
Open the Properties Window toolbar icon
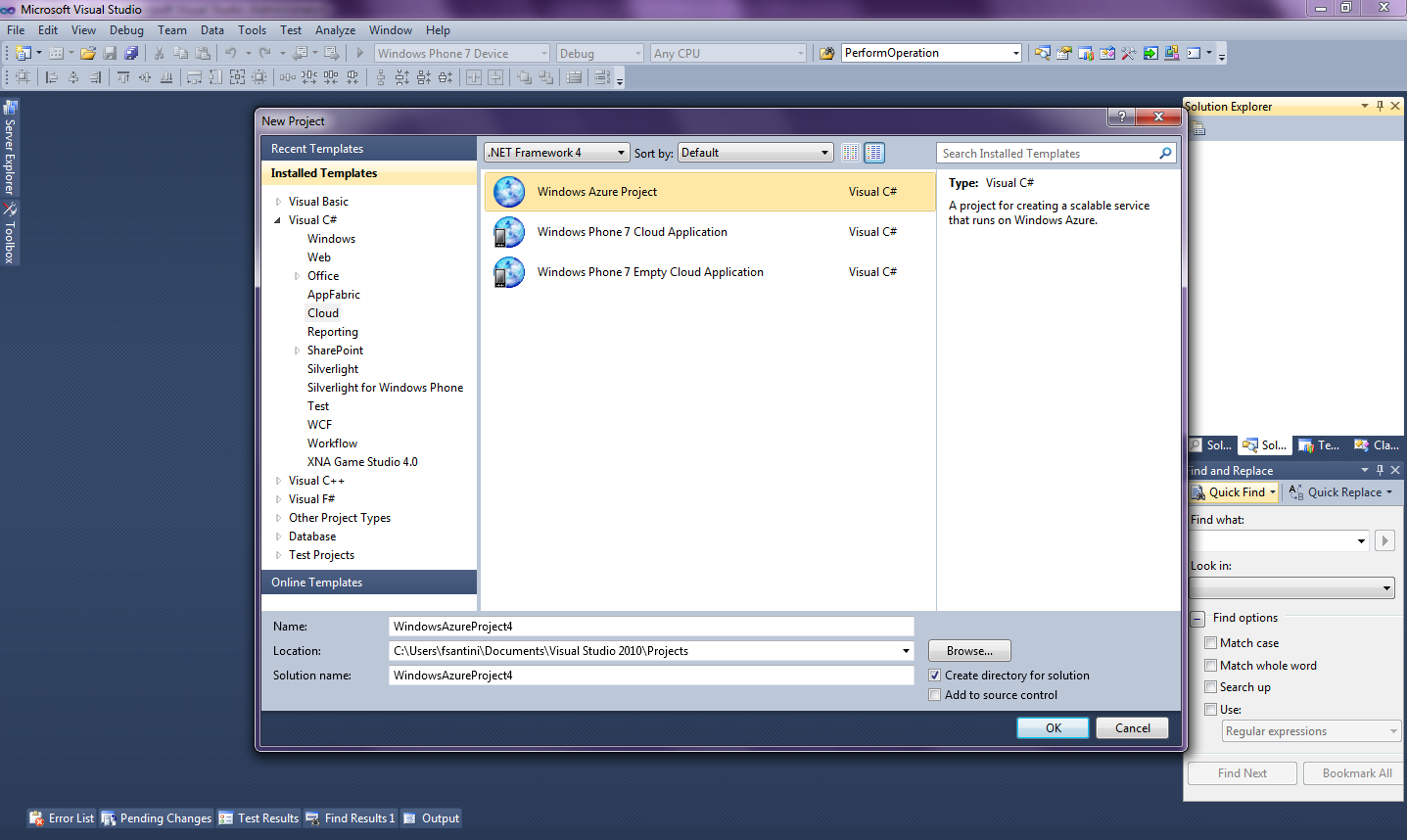(1064, 53)
